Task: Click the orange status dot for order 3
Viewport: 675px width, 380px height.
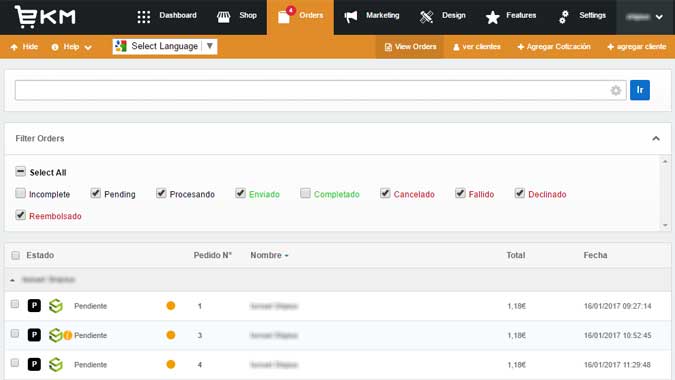Action: [x=170, y=335]
